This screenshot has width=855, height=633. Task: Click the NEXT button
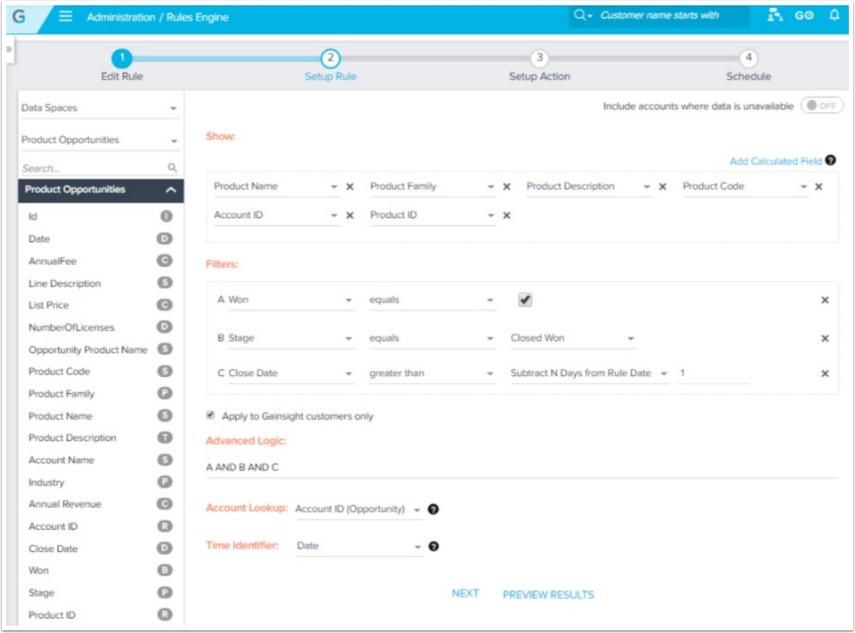[465, 593]
